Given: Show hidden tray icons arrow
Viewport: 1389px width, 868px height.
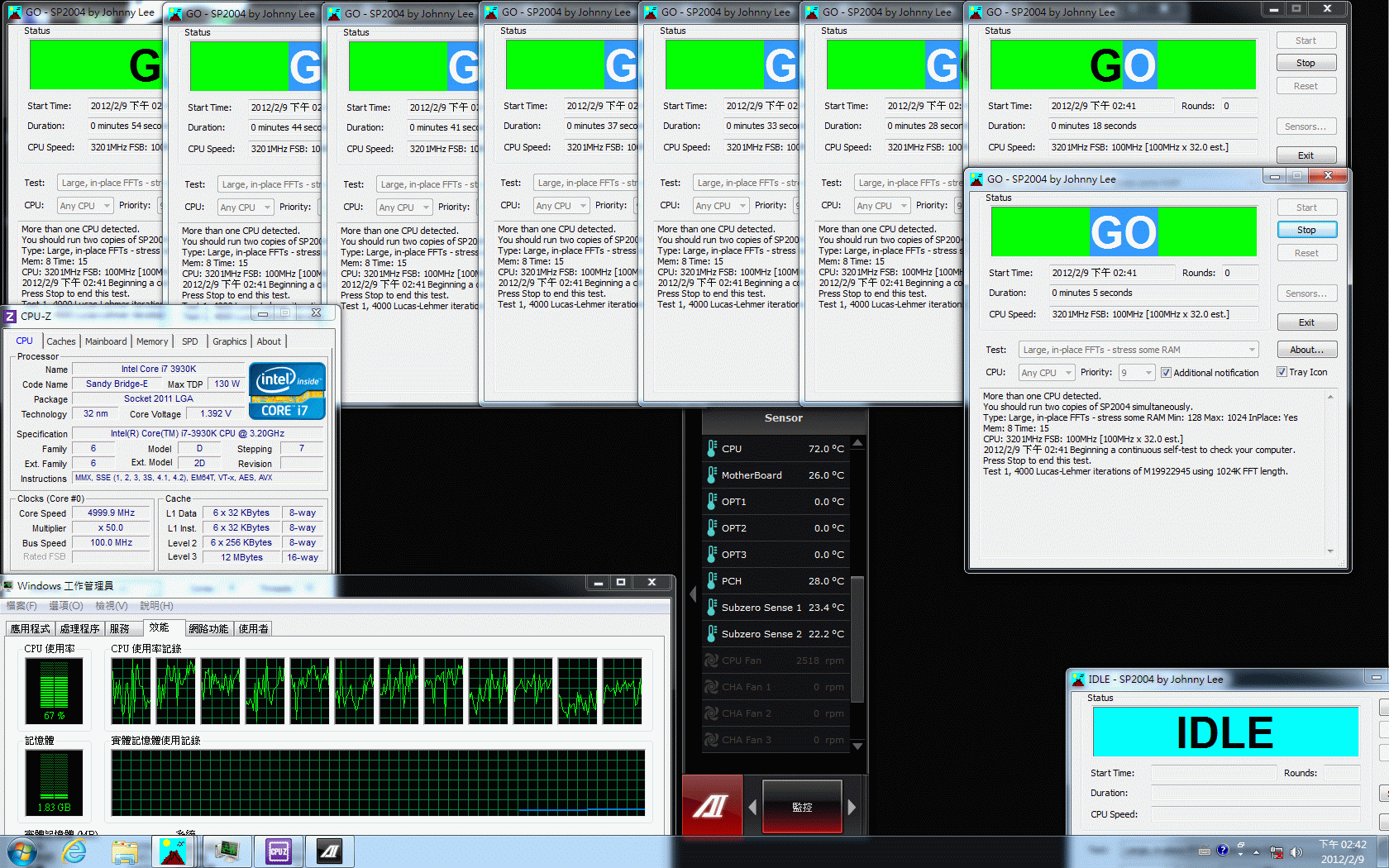Looking at the screenshot, I should pyautogui.click(x=1256, y=852).
